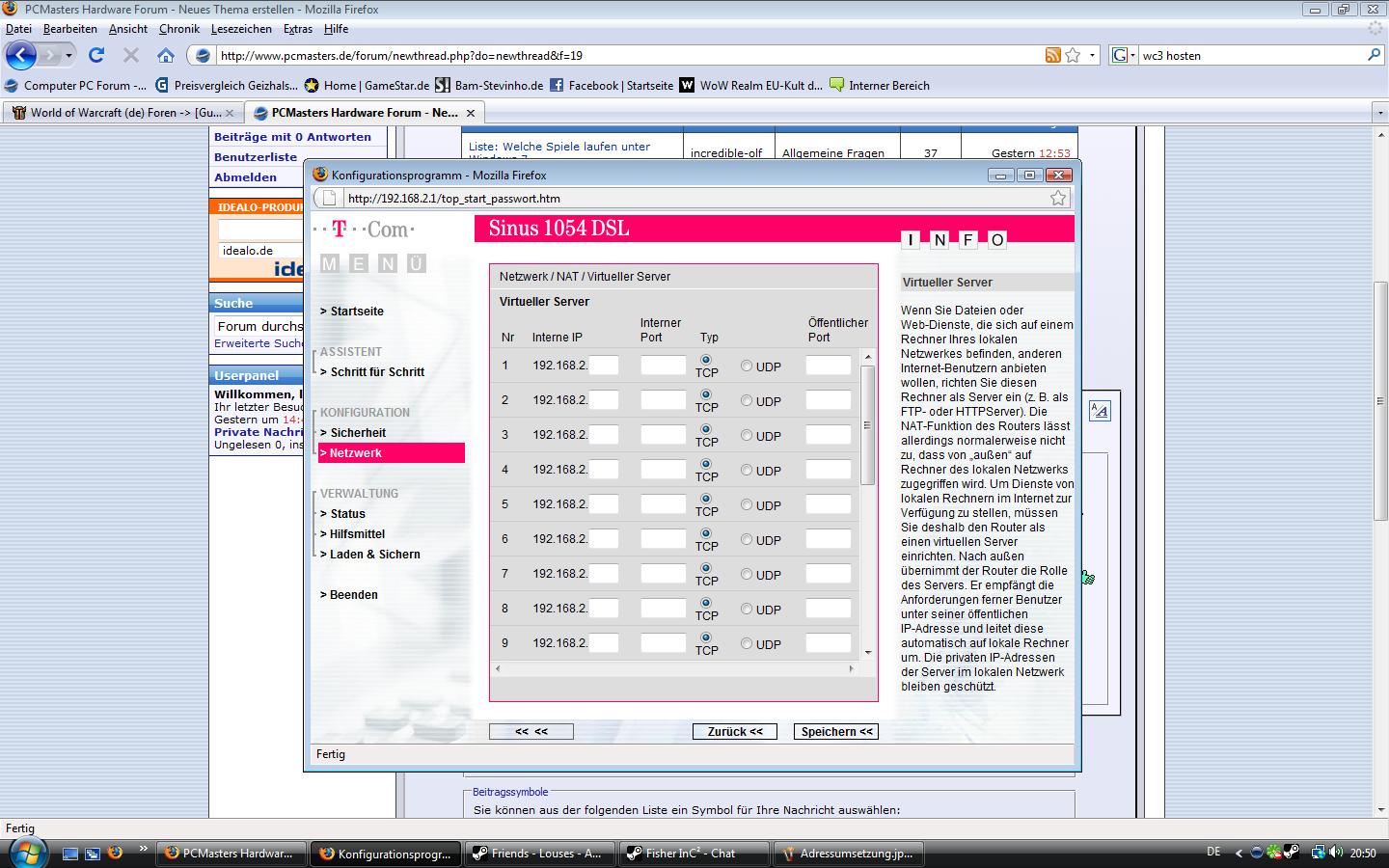Click the << << button
The image size is (1389, 868).
point(531,732)
